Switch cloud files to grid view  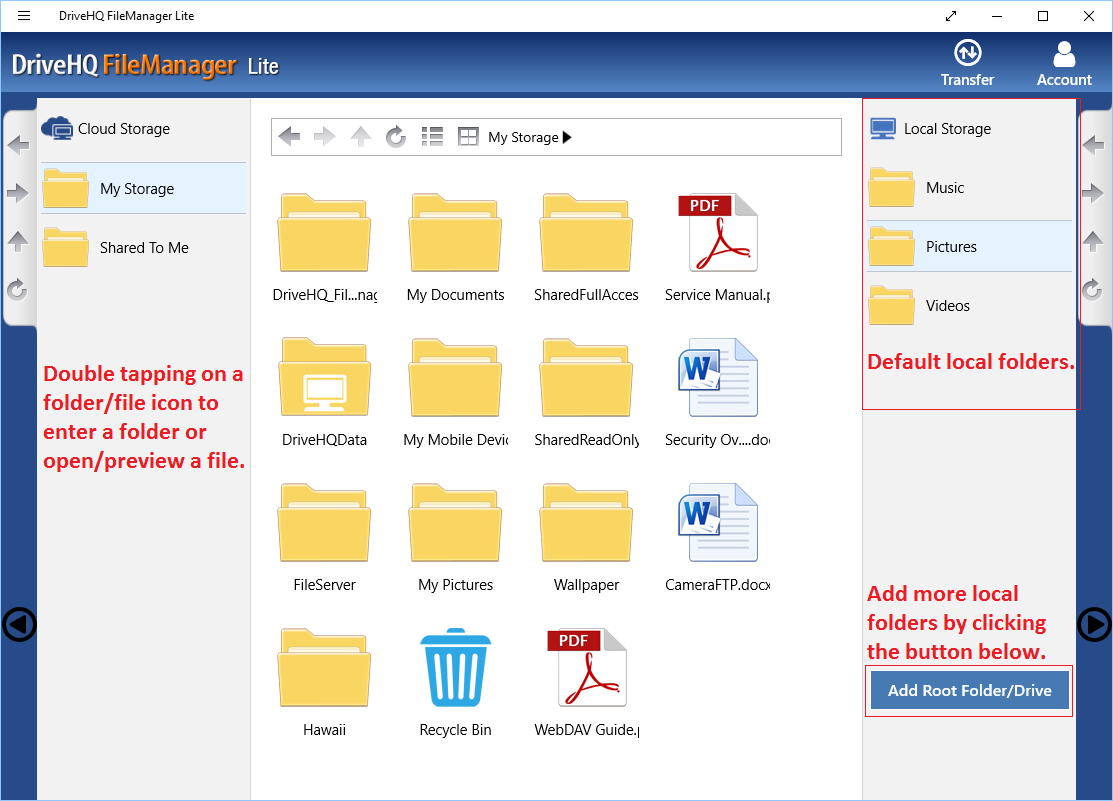[x=467, y=137]
